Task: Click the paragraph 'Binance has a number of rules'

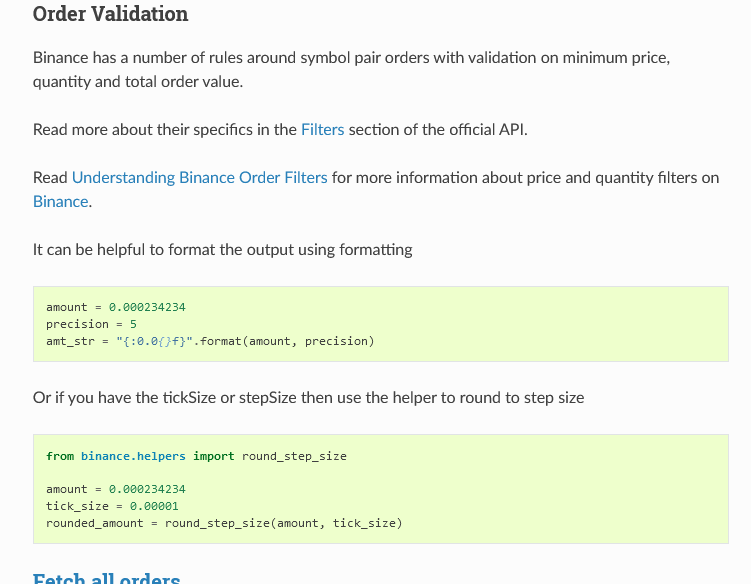Action: click(x=351, y=69)
